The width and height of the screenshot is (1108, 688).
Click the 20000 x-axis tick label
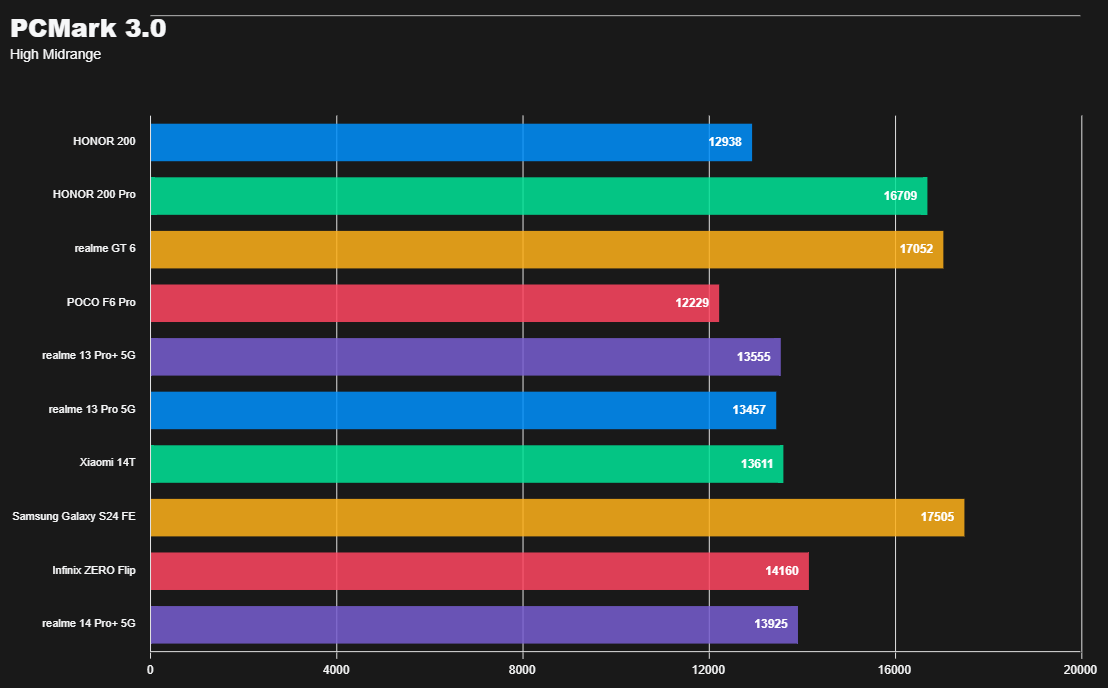(x=1080, y=669)
